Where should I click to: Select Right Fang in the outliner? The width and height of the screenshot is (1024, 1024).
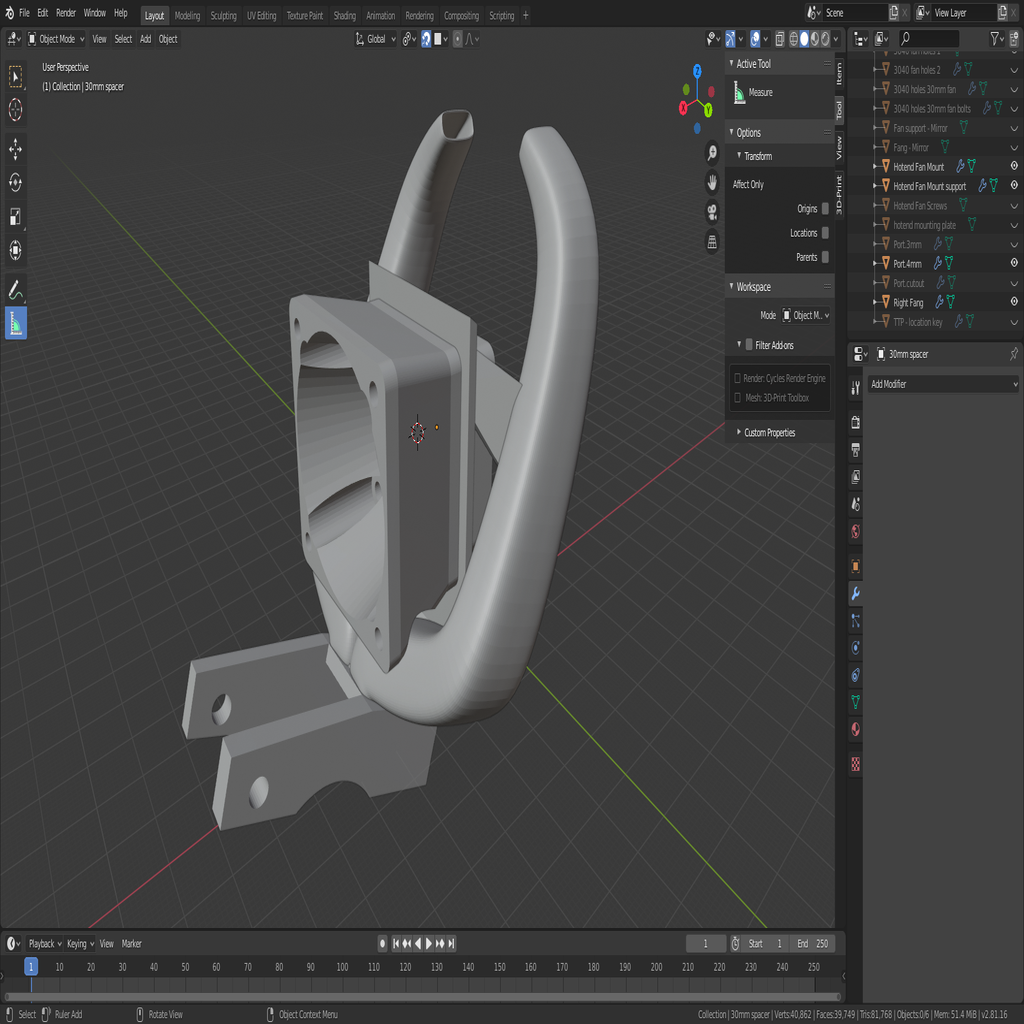point(908,302)
